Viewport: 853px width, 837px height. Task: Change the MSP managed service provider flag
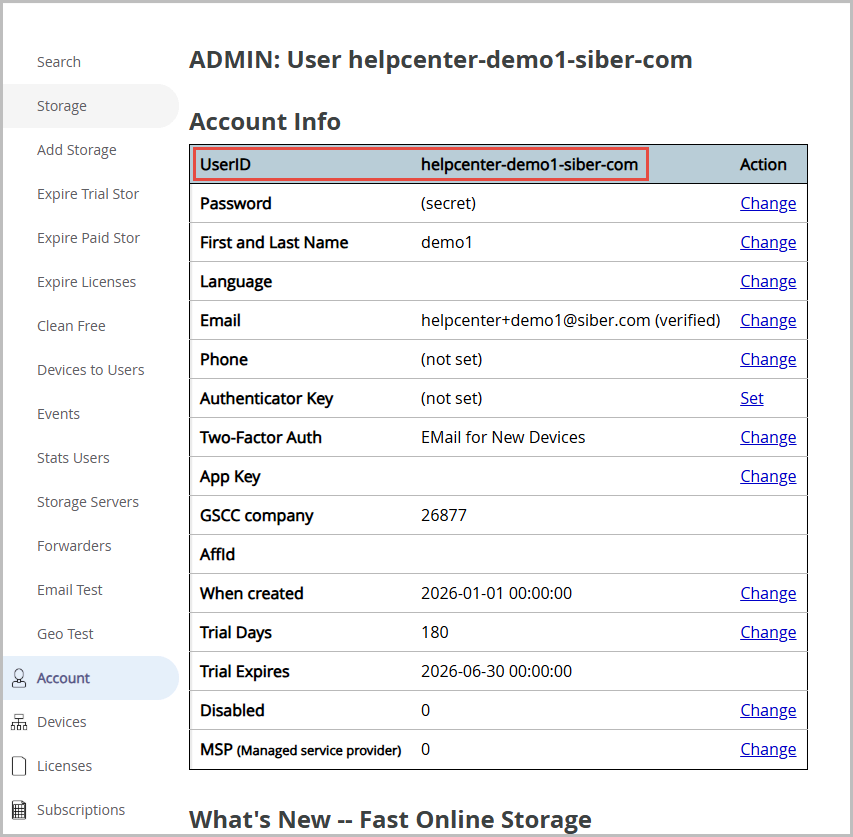tap(768, 749)
